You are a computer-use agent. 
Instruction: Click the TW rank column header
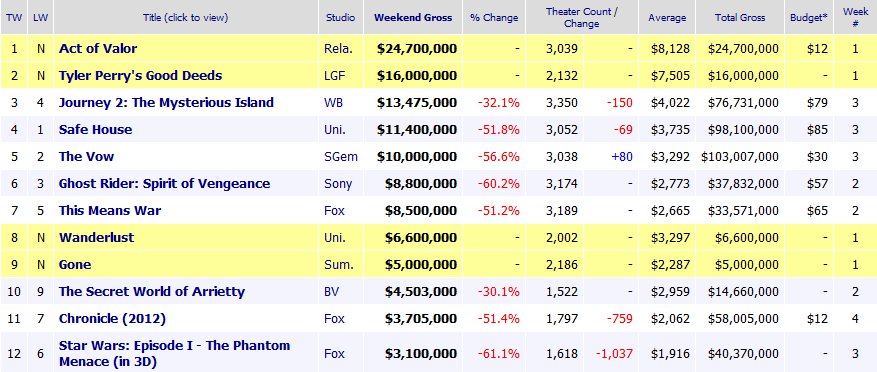pyautogui.click(x=14, y=17)
